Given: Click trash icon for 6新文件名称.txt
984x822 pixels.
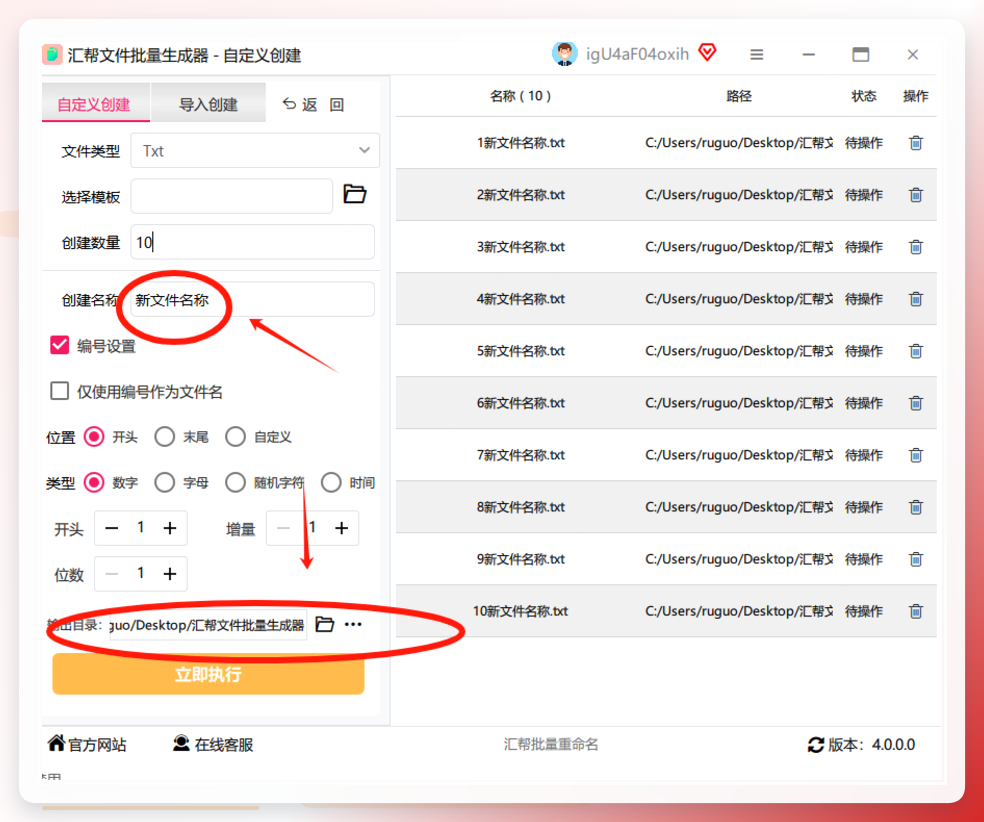Looking at the screenshot, I should click(916, 403).
